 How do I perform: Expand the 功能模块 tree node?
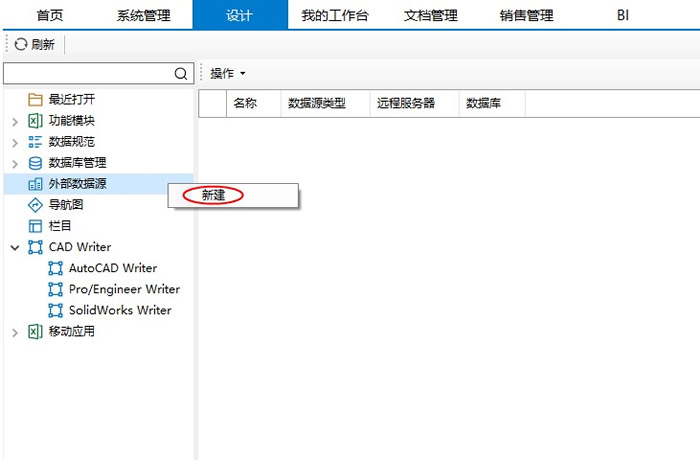[x=15, y=121]
